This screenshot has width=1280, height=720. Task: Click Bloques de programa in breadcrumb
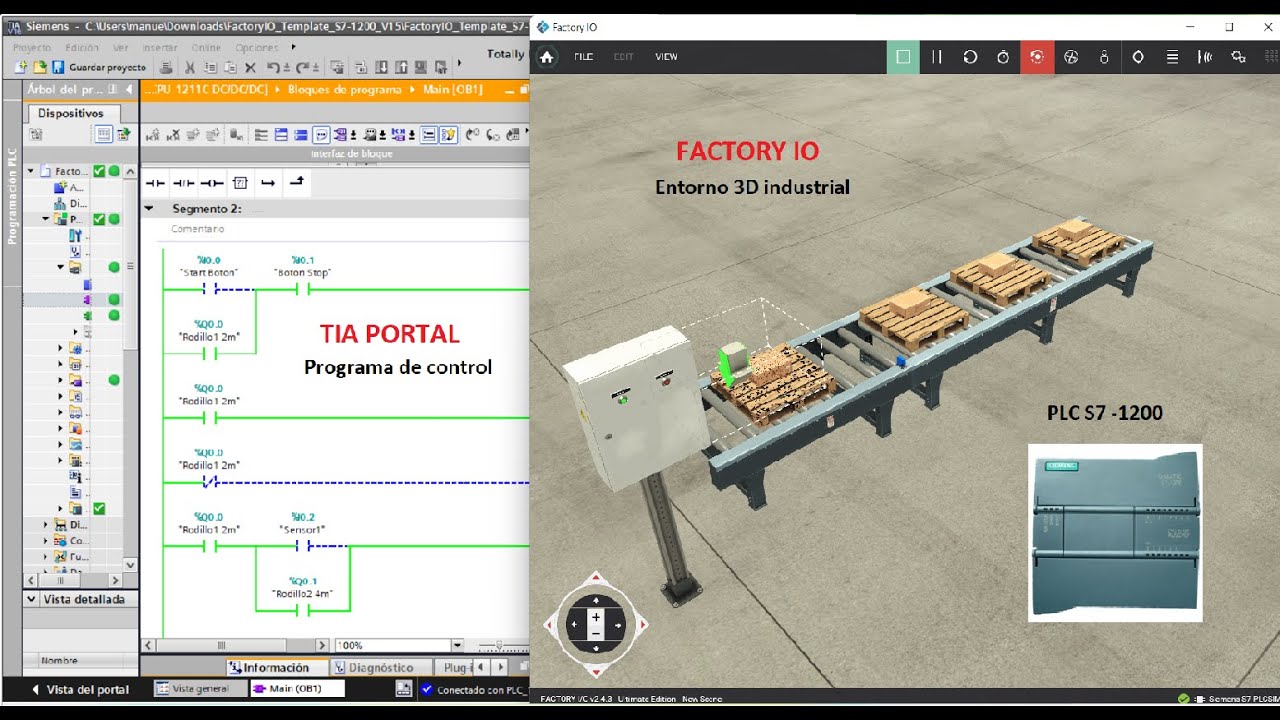[344, 89]
